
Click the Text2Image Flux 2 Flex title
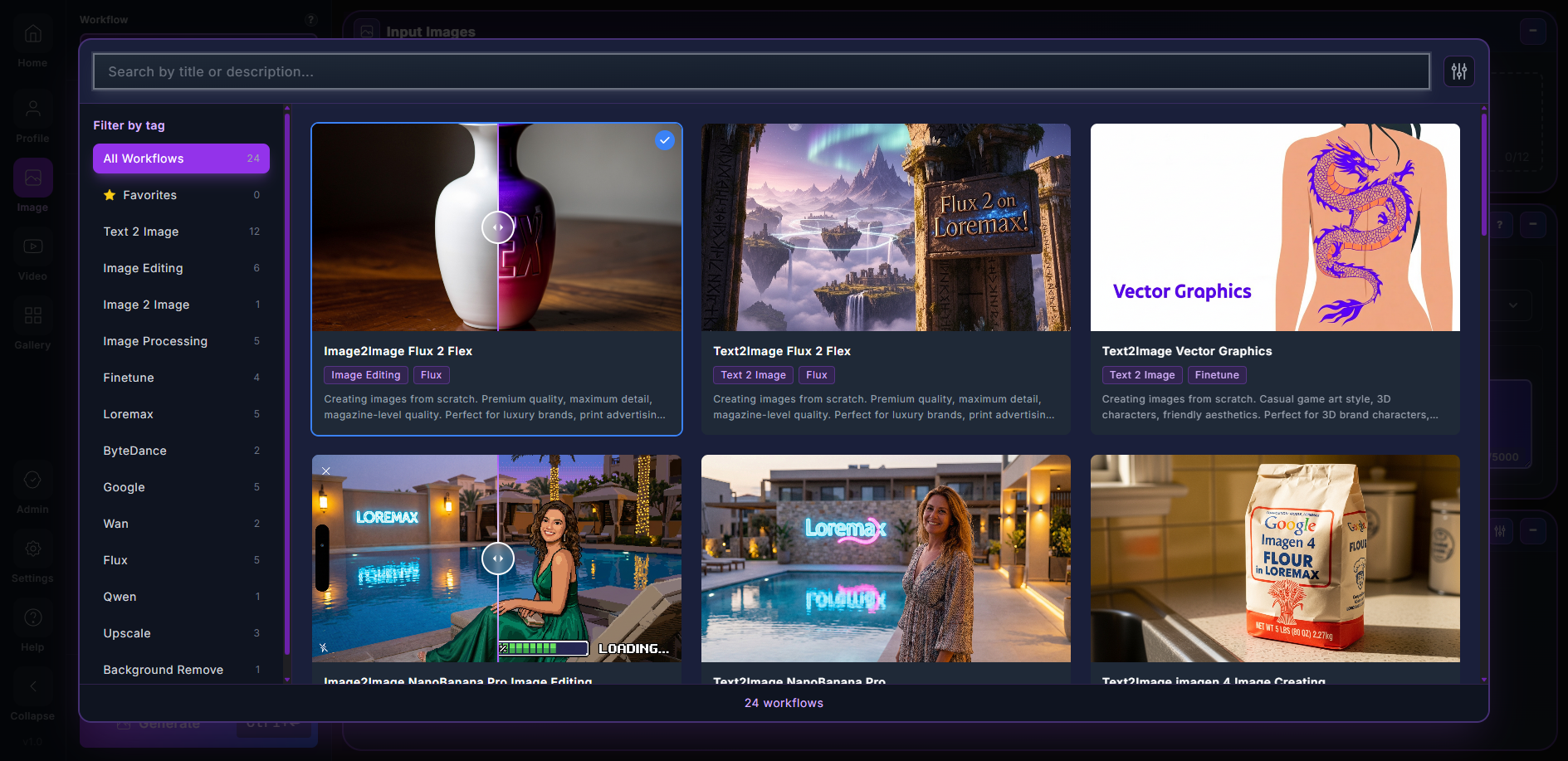[x=782, y=351]
